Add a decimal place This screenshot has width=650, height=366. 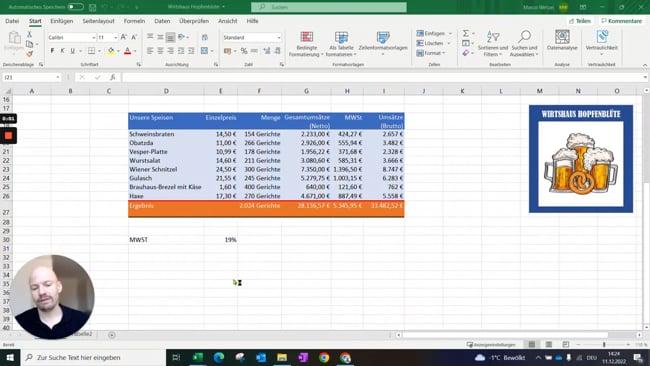pos(267,51)
